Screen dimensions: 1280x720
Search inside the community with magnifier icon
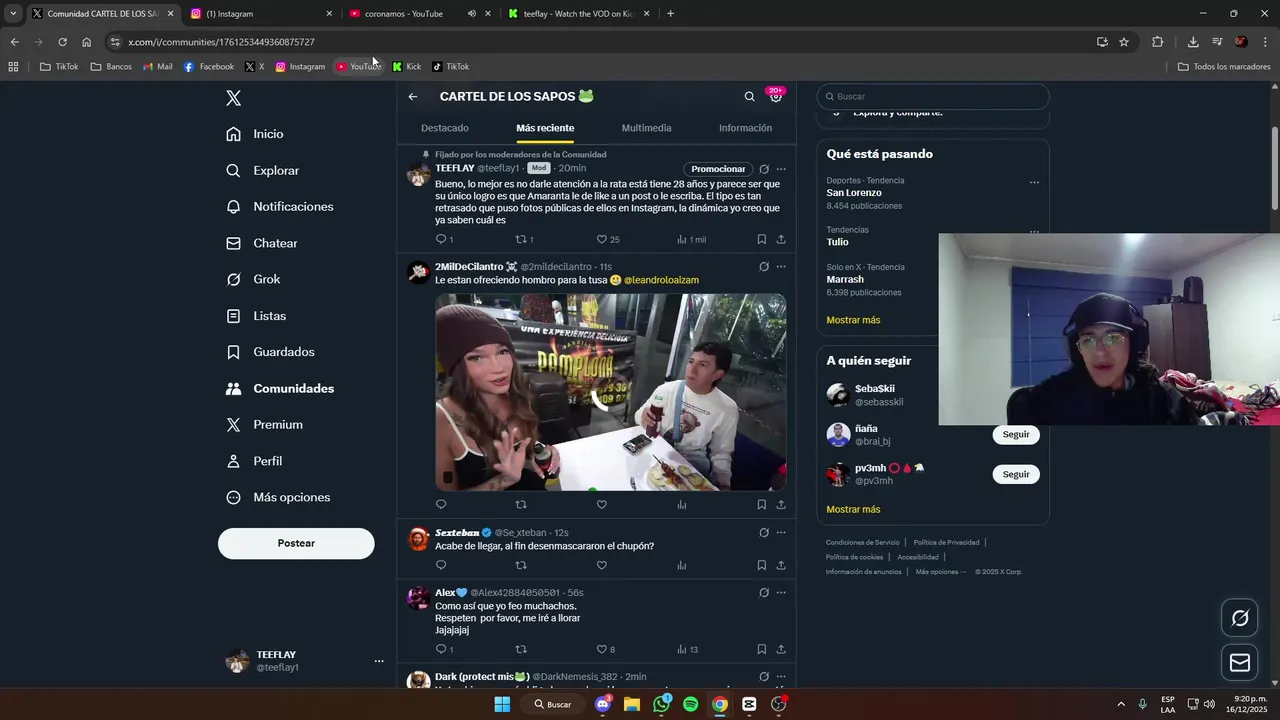coord(749,97)
